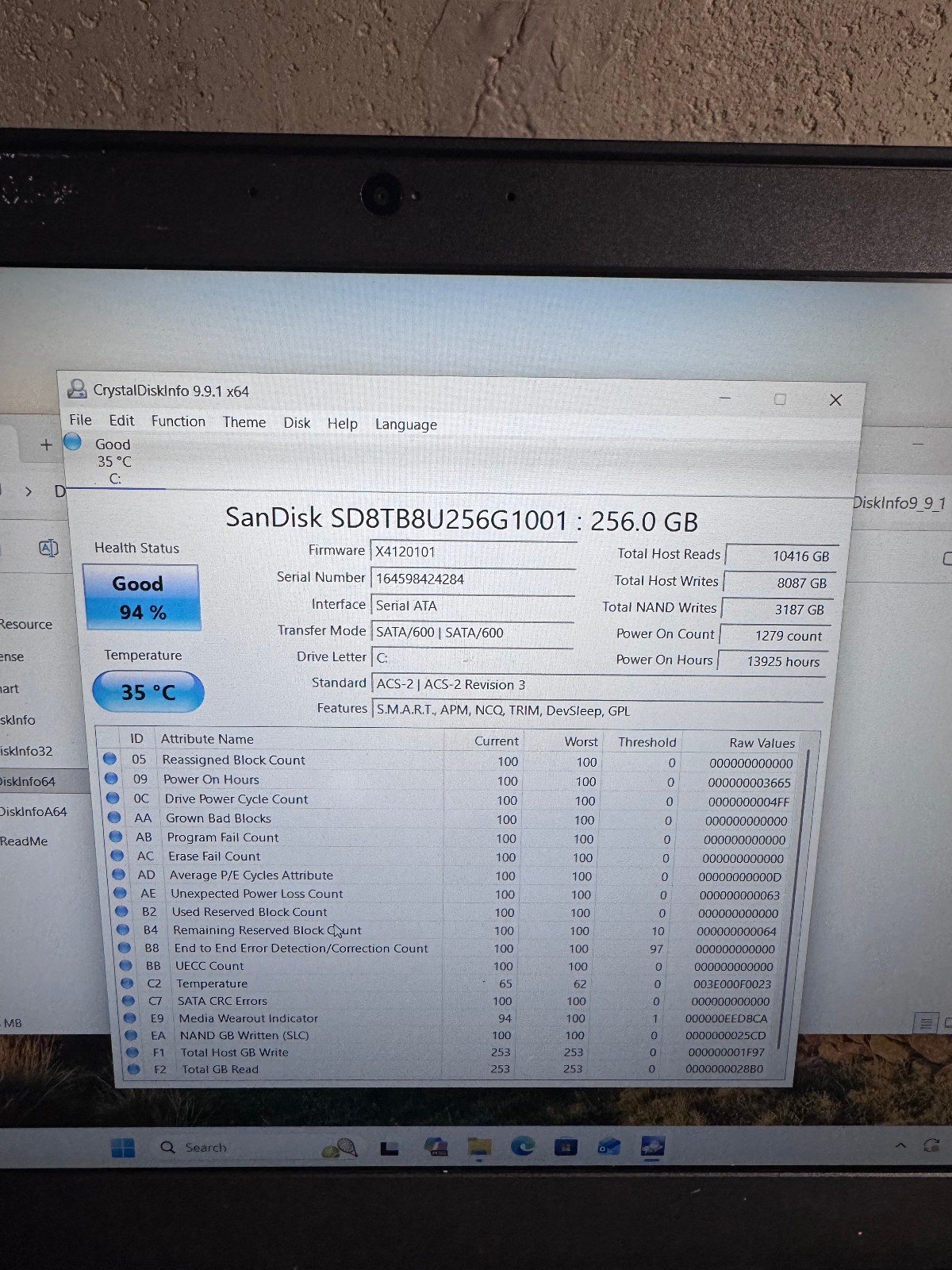Click the blue status dot for Program Fail Count
Viewport: 952px width, 1270px height.
(x=116, y=837)
